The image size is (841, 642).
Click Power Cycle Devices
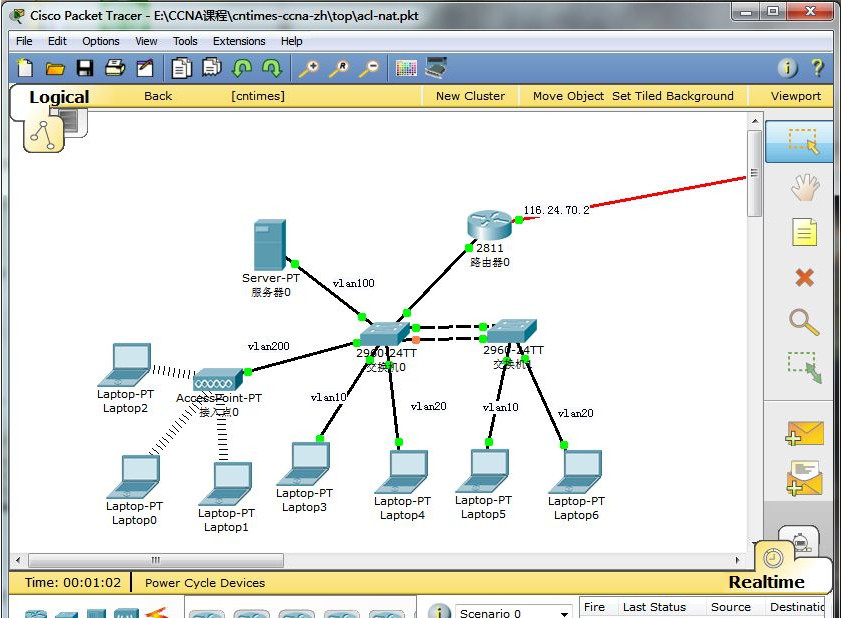point(205,583)
